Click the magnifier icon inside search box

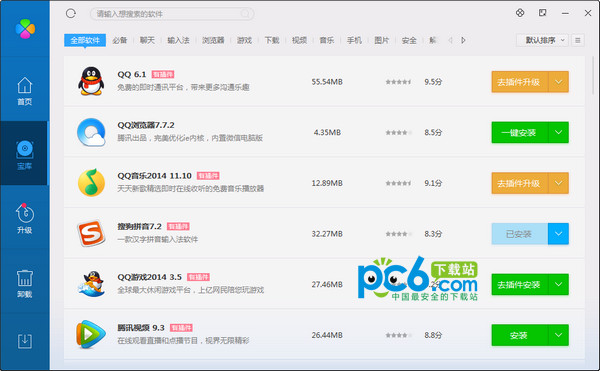pos(245,14)
